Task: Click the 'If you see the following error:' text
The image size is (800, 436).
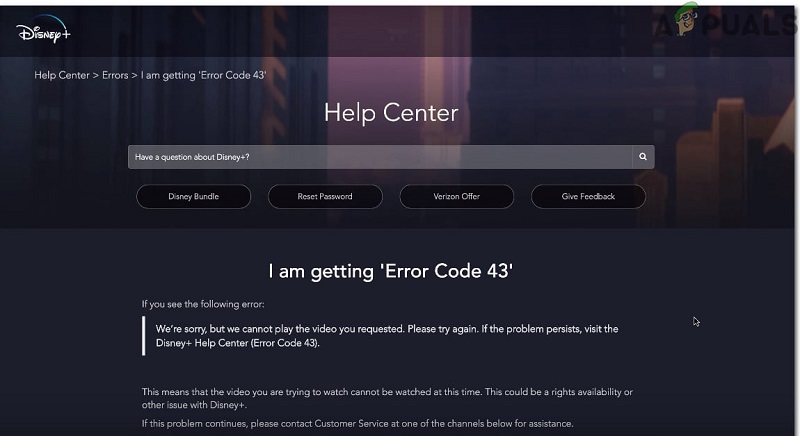Action: 203,304
